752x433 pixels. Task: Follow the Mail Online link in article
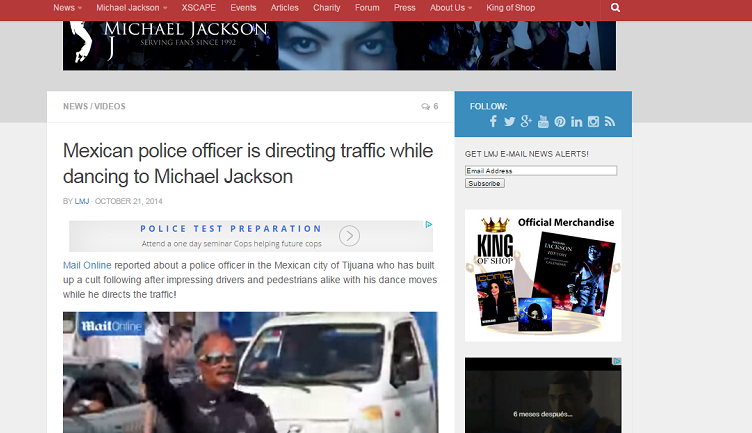tap(87, 265)
